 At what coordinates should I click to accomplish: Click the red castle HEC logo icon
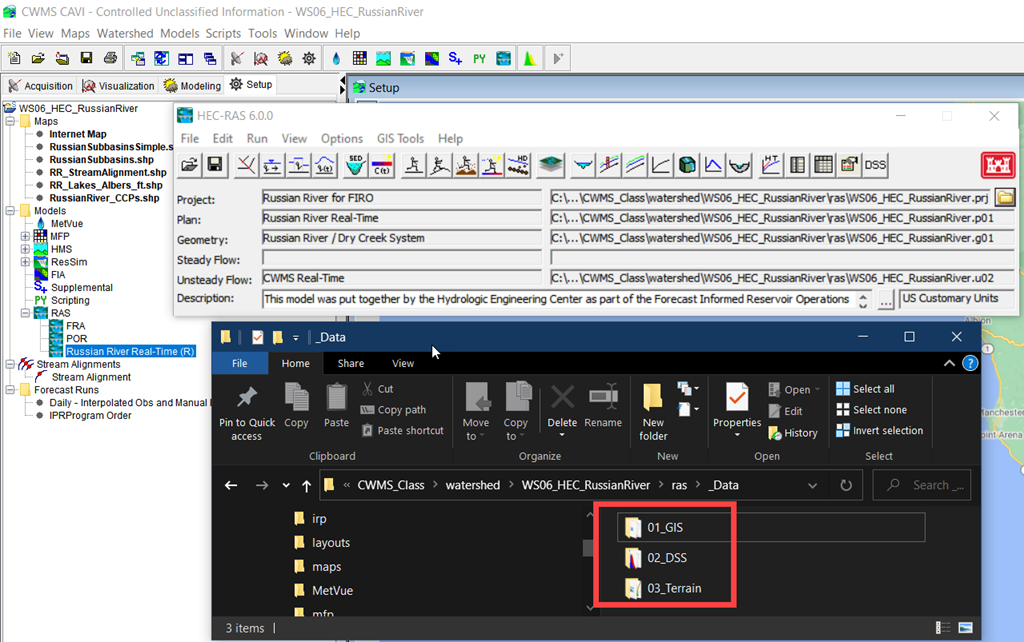(997, 165)
